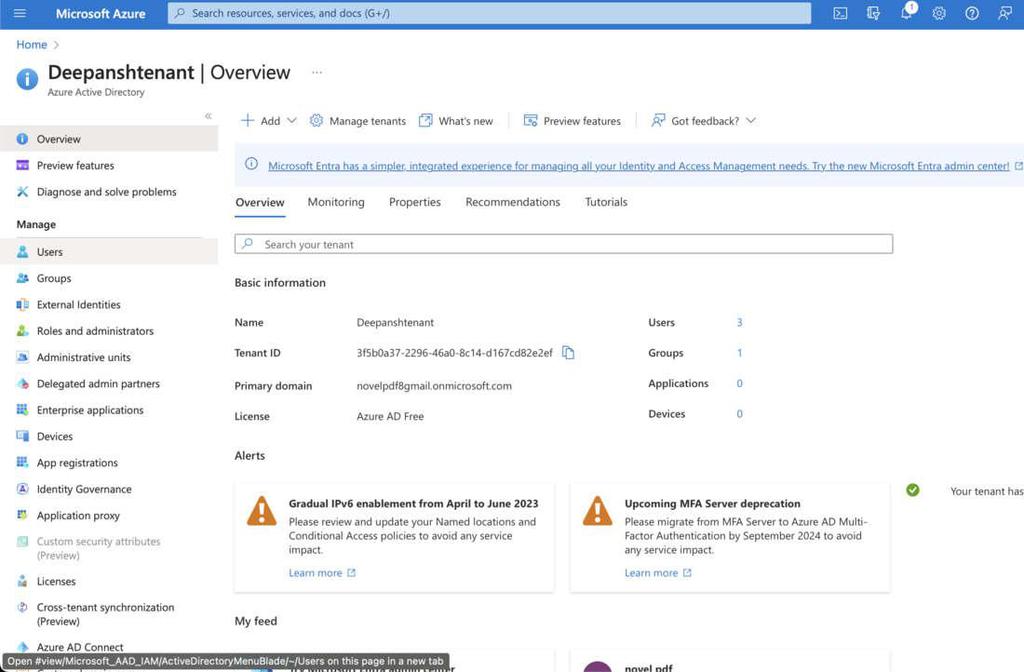Open Cloud Shell icon in top bar
Viewport: 1024px width, 672px height.
tap(840, 13)
